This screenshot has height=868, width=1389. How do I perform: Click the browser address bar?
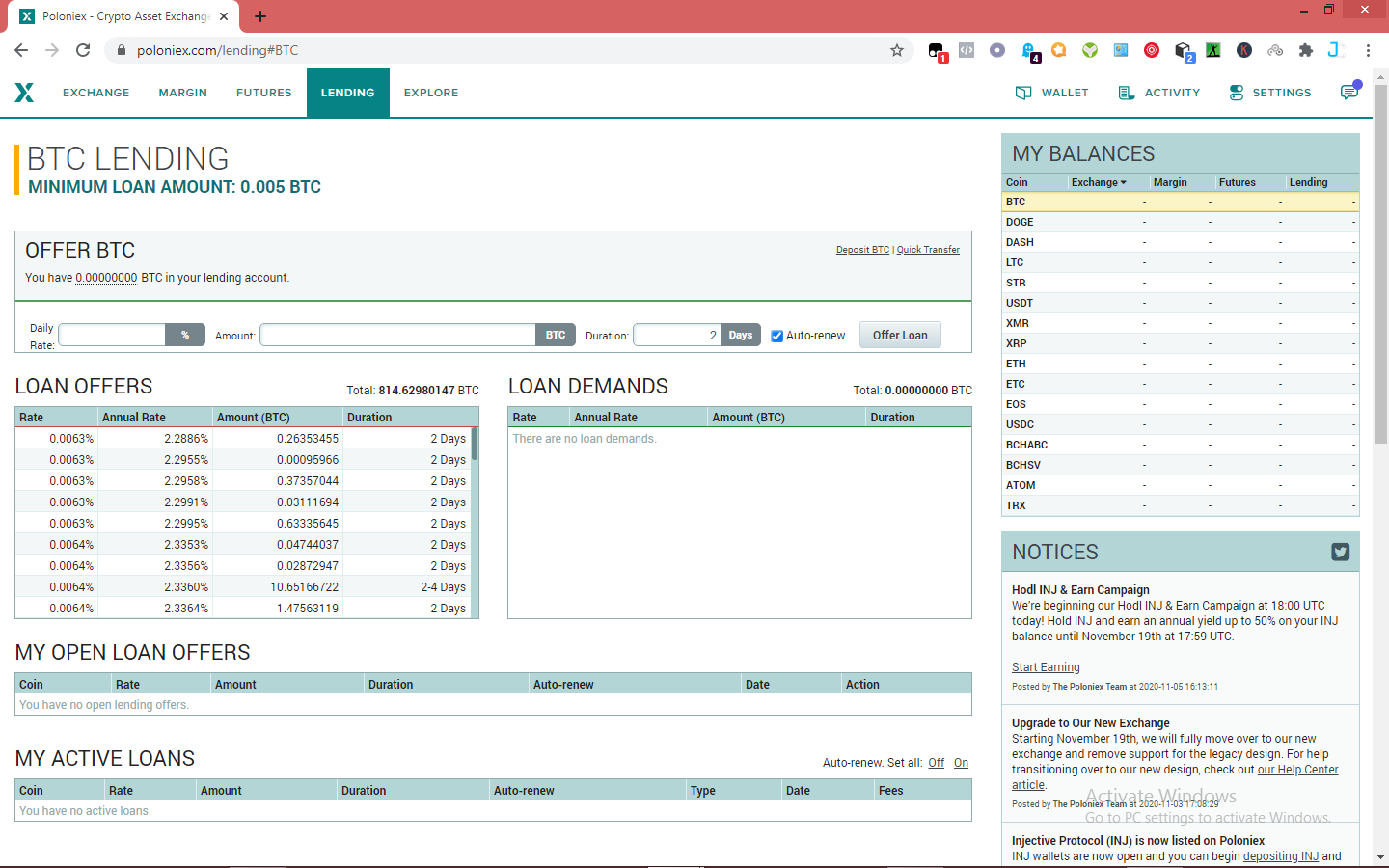(x=508, y=50)
